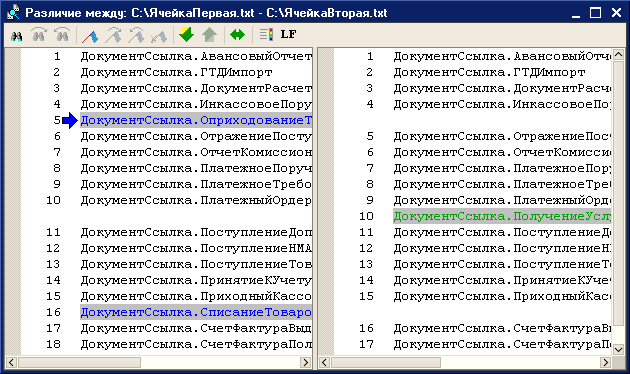Select left line 5 ОприходованиеТ
This screenshot has height=374, width=630.
[x=196, y=120]
